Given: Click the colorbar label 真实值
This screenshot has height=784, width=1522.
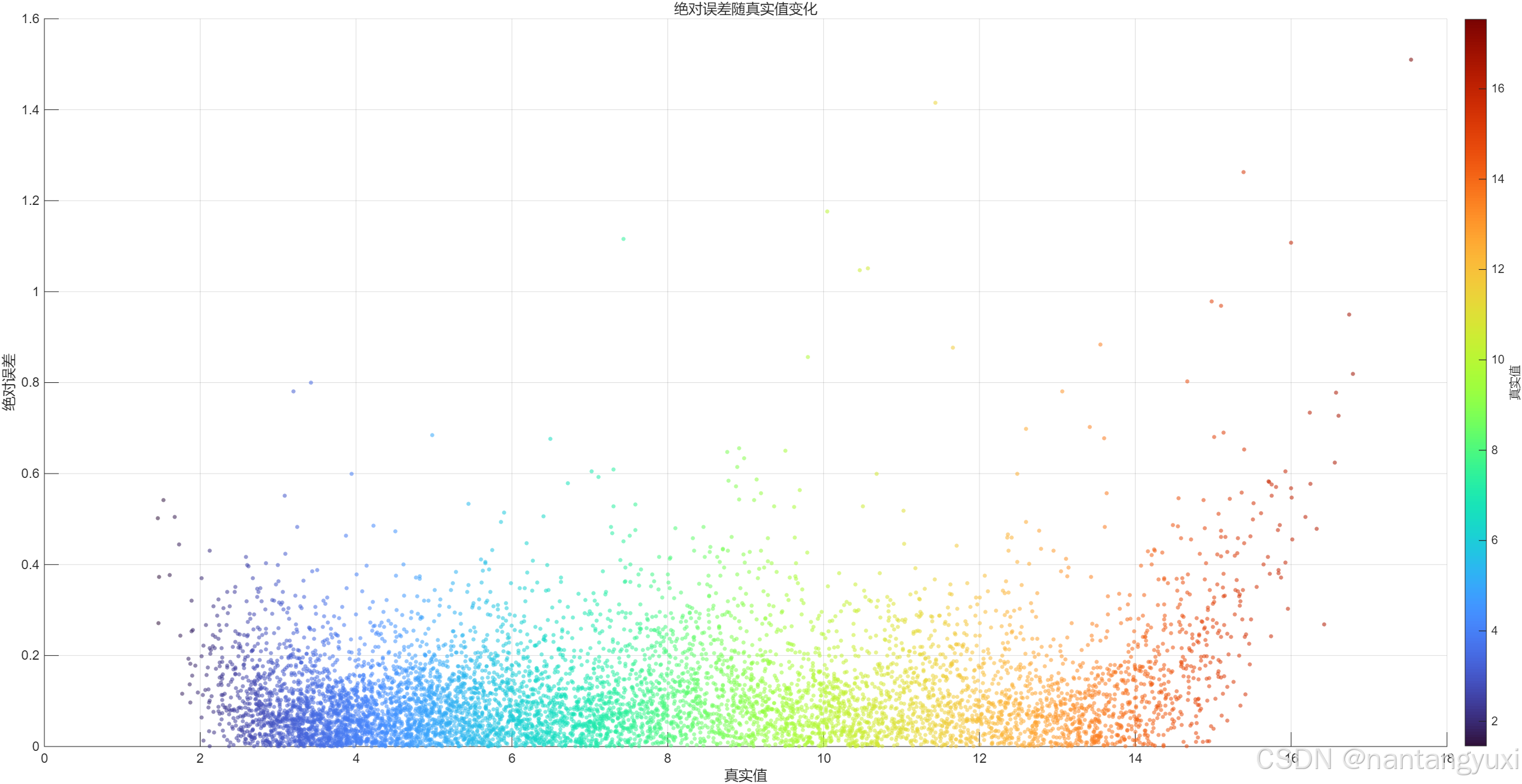Looking at the screenshot, I should 1514,382.
